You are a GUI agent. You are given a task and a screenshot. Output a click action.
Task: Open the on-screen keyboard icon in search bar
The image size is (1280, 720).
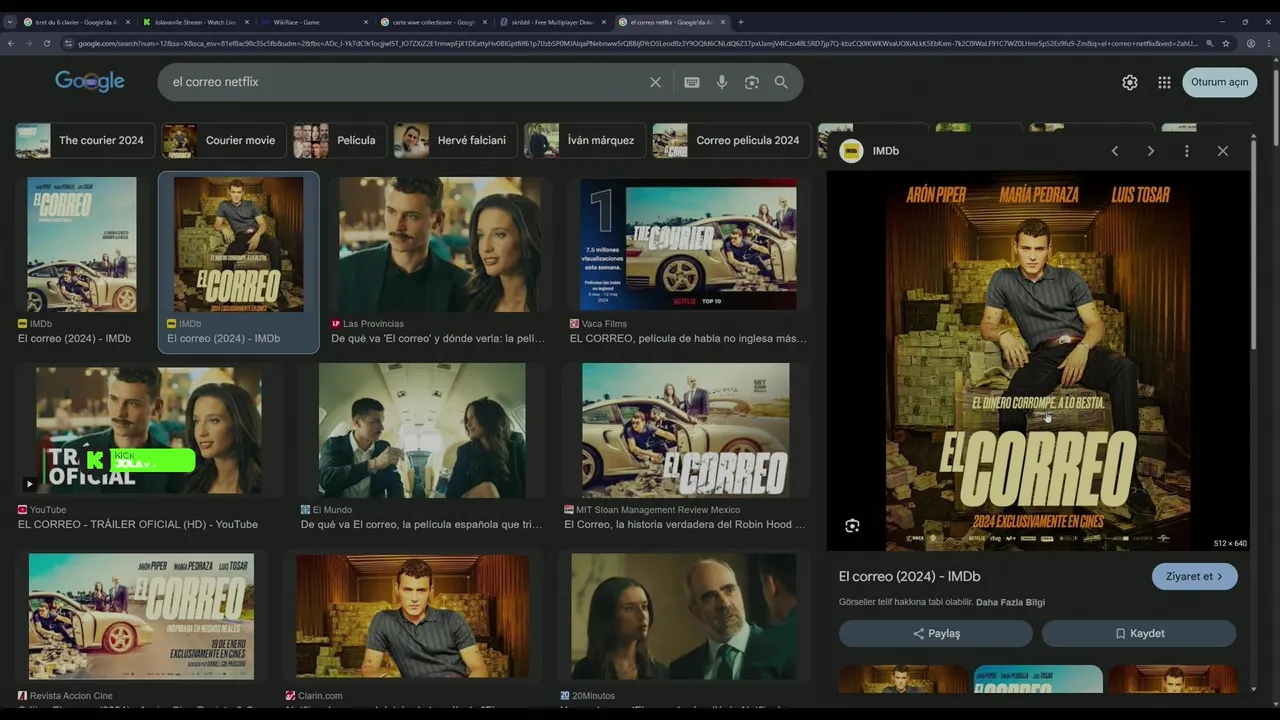coord(692,82)
